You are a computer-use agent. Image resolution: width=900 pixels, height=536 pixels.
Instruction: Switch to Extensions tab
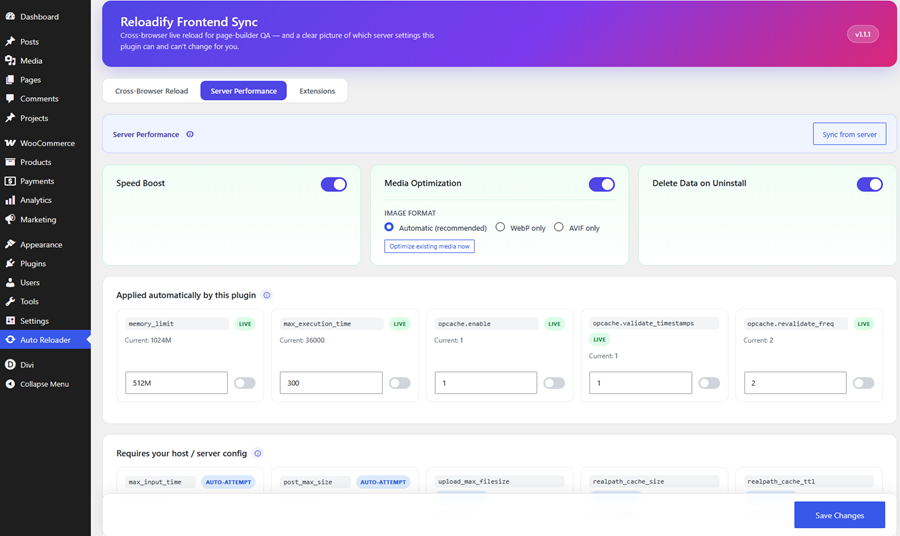coord(317,91)
